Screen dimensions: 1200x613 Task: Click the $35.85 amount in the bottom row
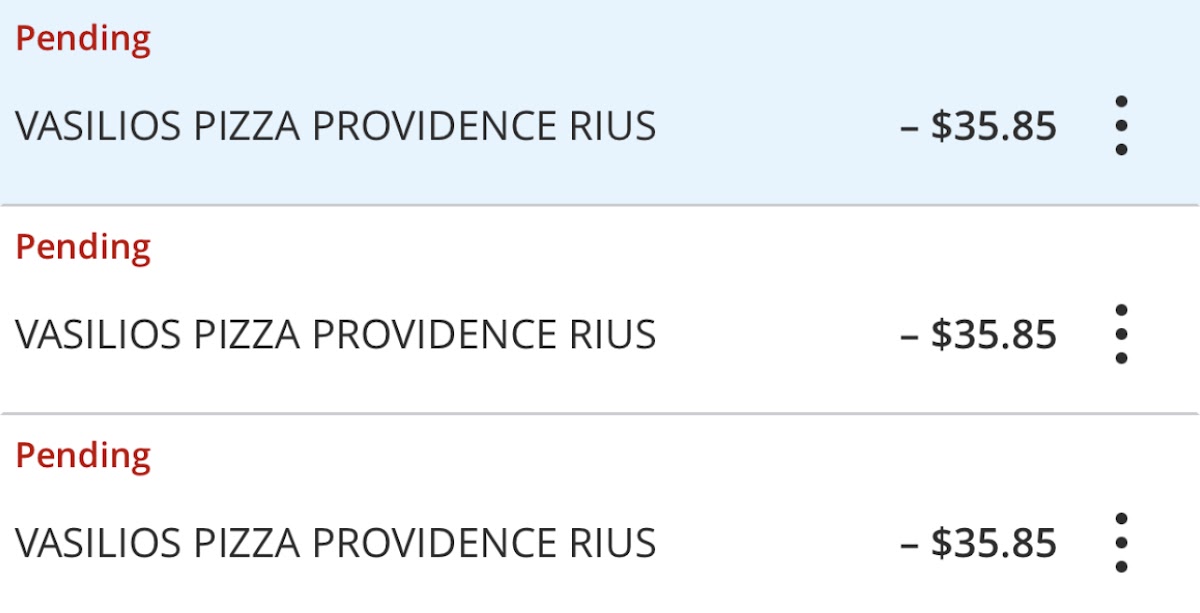point(993,543)
